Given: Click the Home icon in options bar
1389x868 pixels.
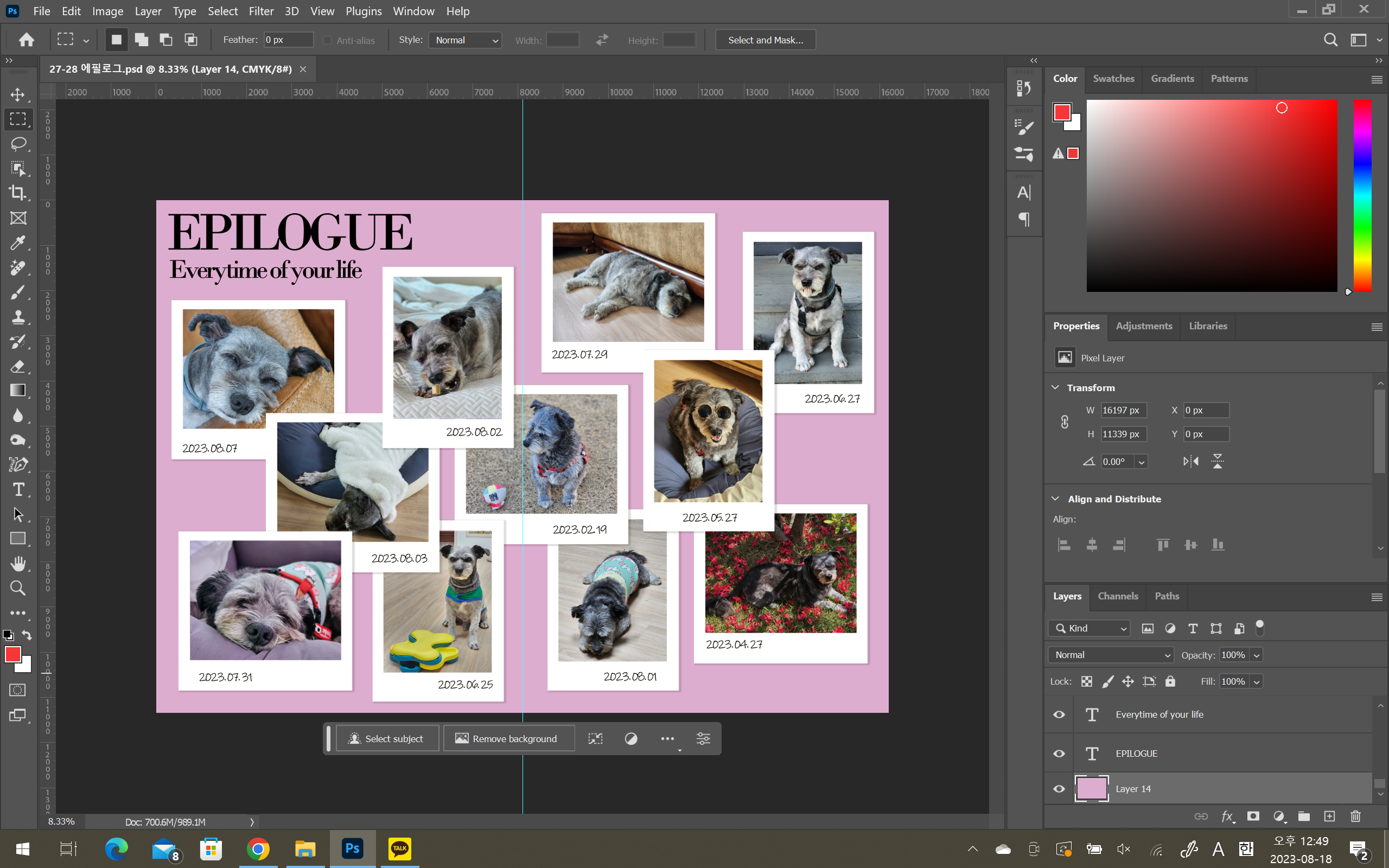Looking at the screenshot, I should click(27, 40).
